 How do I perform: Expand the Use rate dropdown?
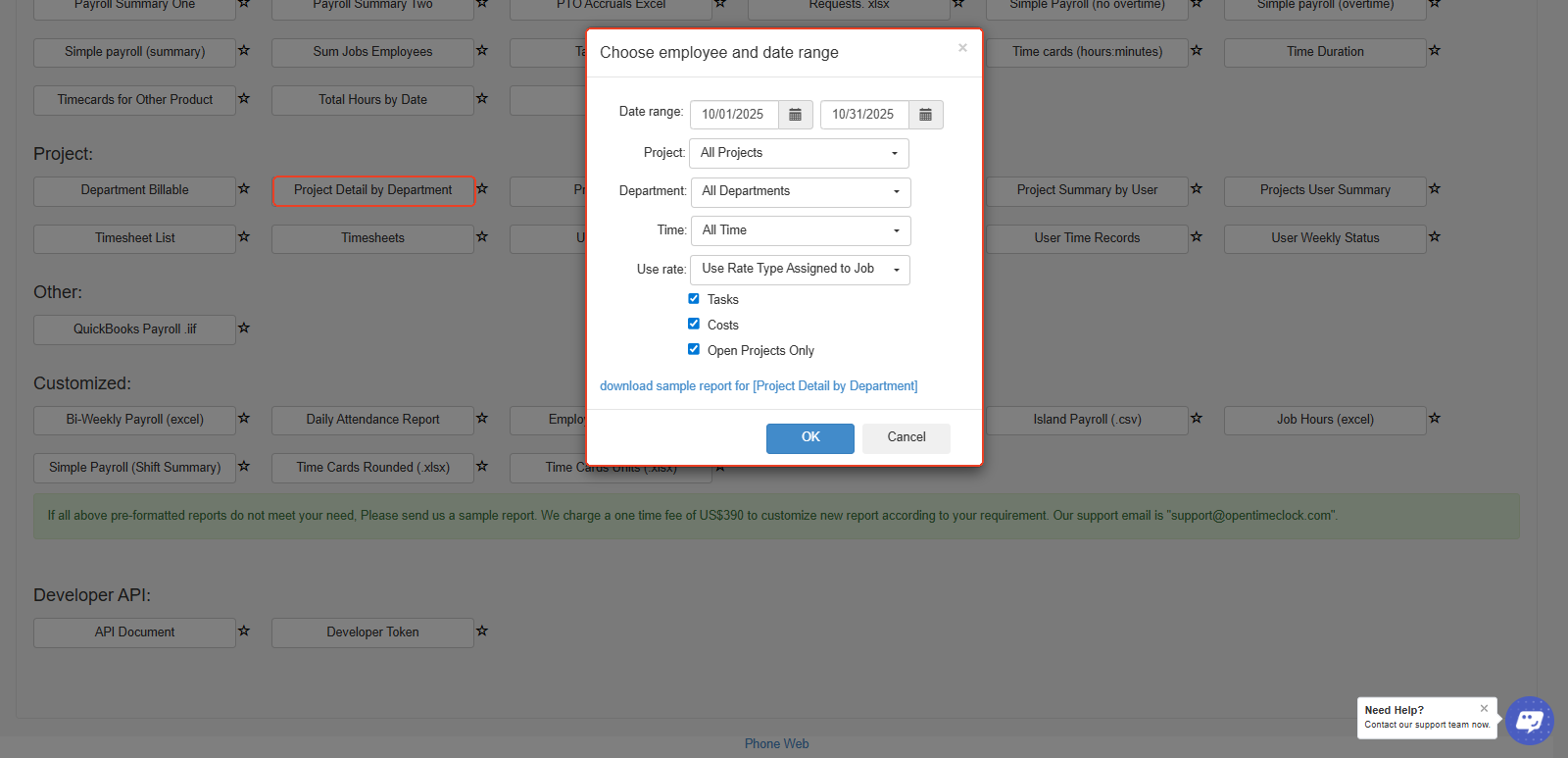800,269
